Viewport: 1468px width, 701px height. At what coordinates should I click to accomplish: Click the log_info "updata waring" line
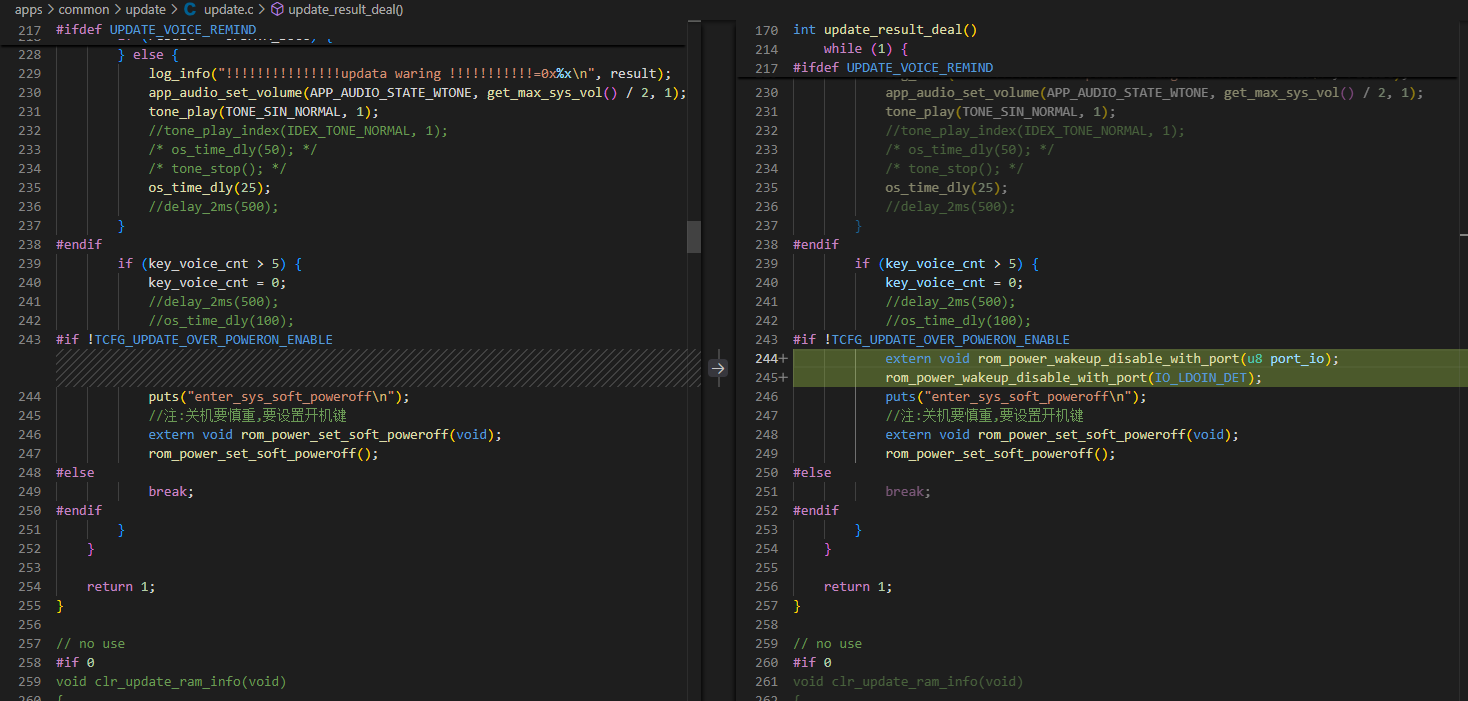pos(410,73)
